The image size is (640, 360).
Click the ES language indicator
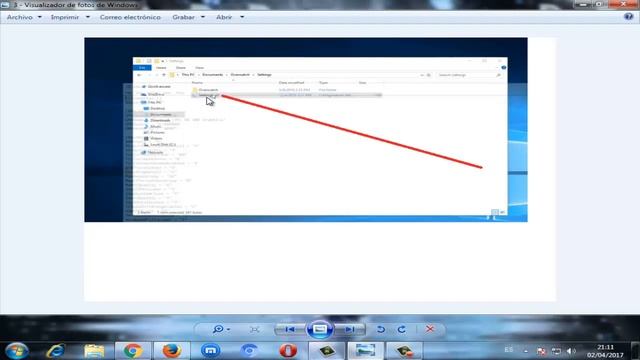click(x=509, y=350)
